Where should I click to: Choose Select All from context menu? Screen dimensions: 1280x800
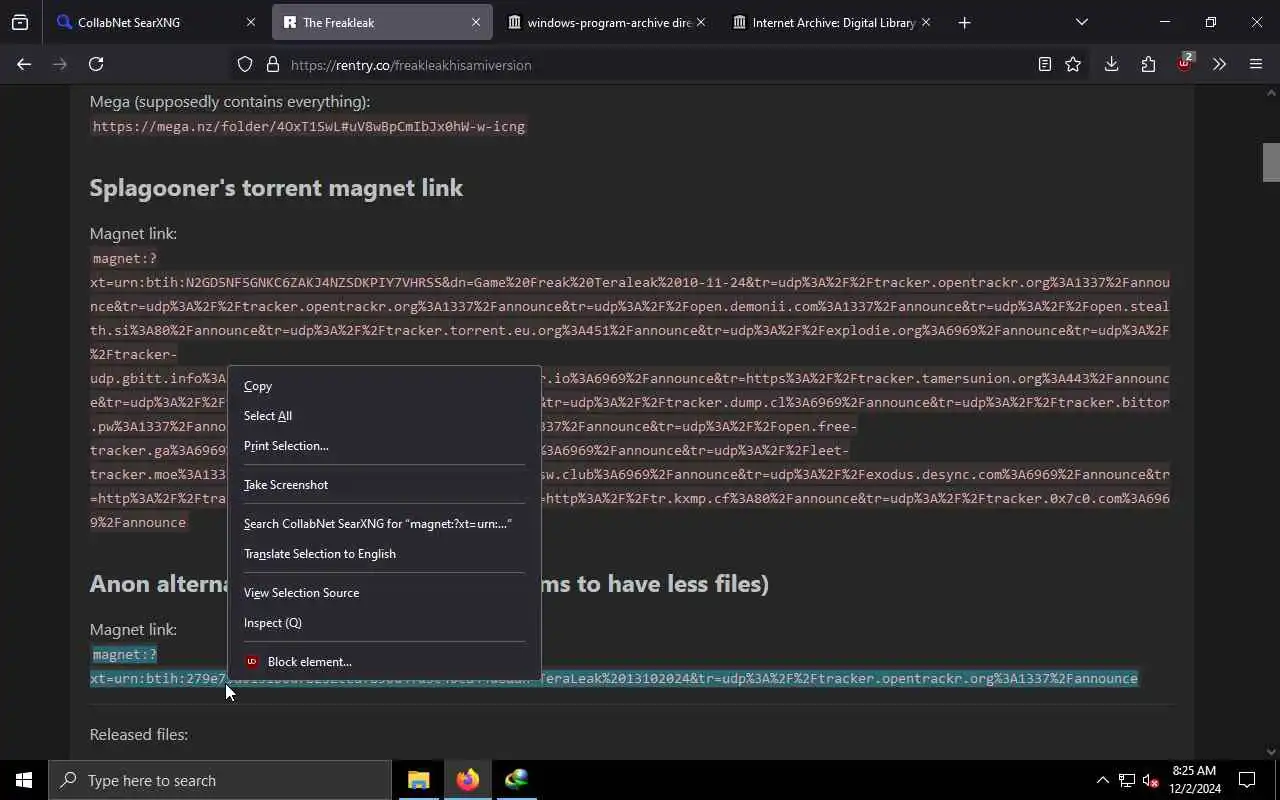point(384,416)
